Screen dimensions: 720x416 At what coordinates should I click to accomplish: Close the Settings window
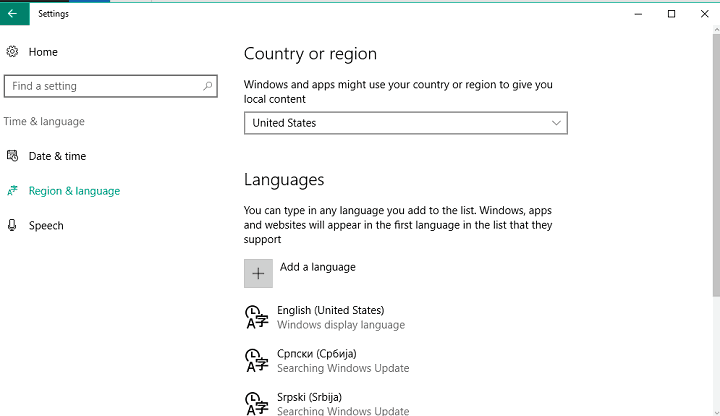click(x=704, y=14)
